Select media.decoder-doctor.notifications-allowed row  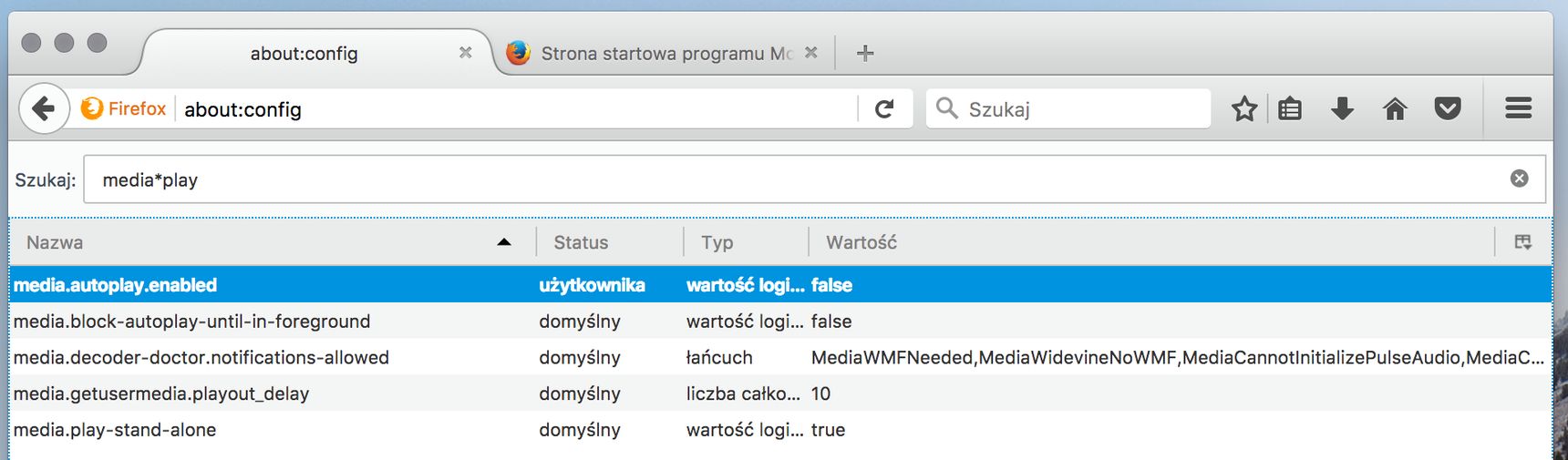pos(780,357)
